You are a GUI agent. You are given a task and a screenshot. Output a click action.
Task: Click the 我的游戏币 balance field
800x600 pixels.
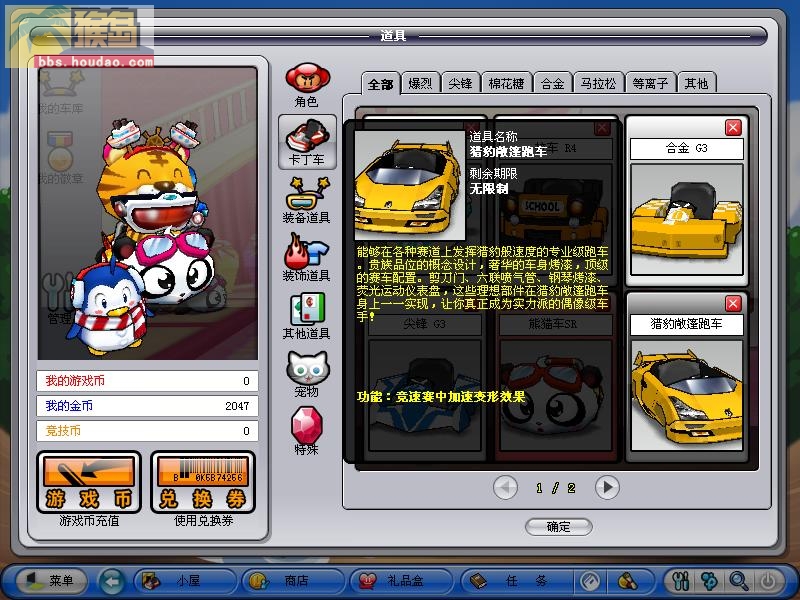click(147, 381)
